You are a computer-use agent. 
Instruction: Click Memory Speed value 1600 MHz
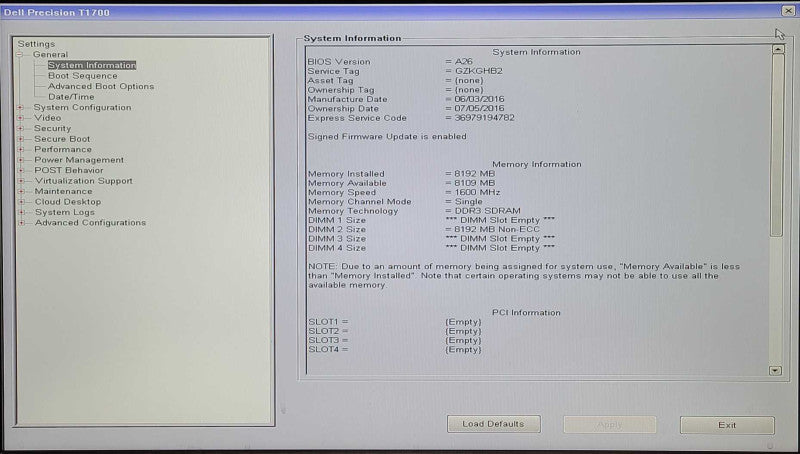pos(478,192)
